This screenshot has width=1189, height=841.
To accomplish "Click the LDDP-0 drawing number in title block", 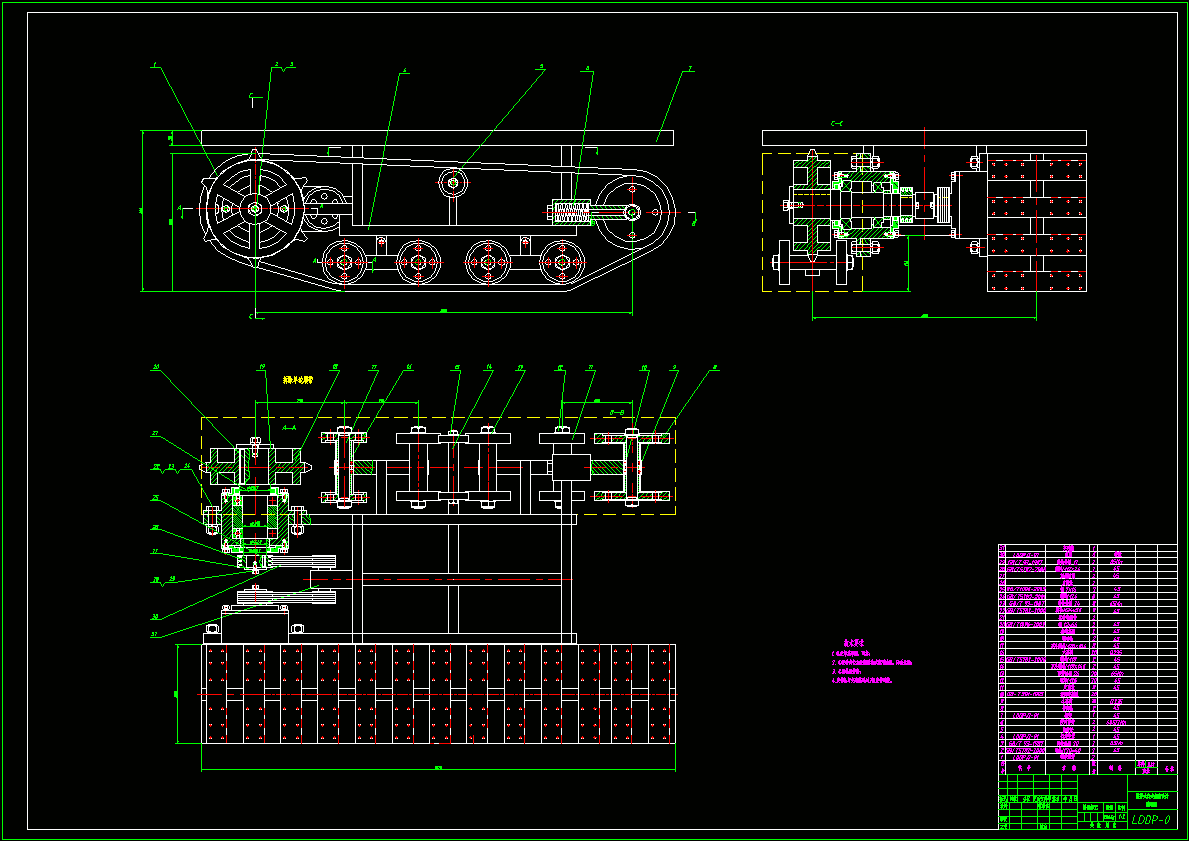I will pyautogui.click(x=1150, y=820).
